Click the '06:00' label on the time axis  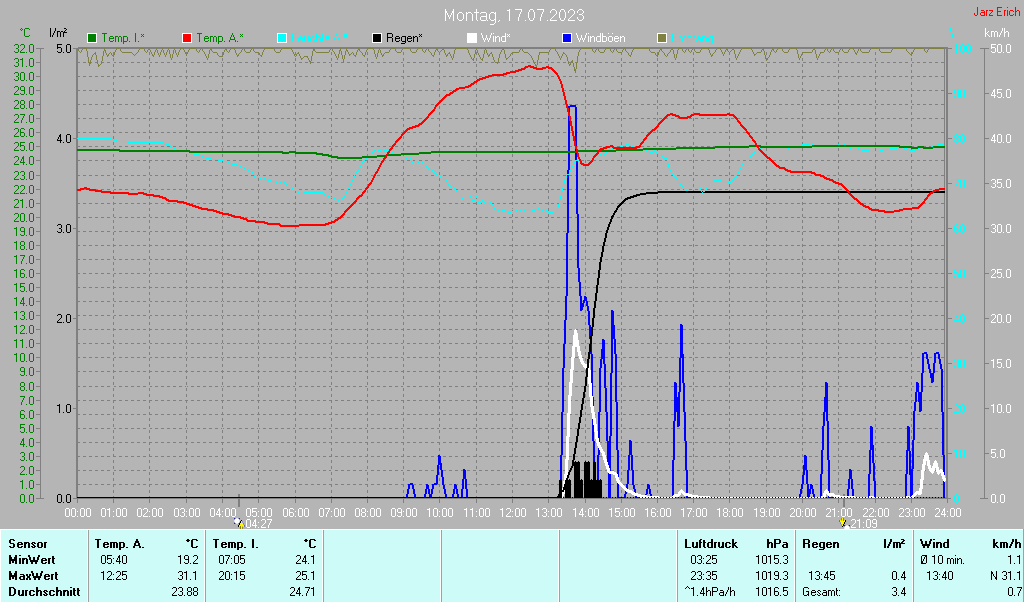point(296,513)
